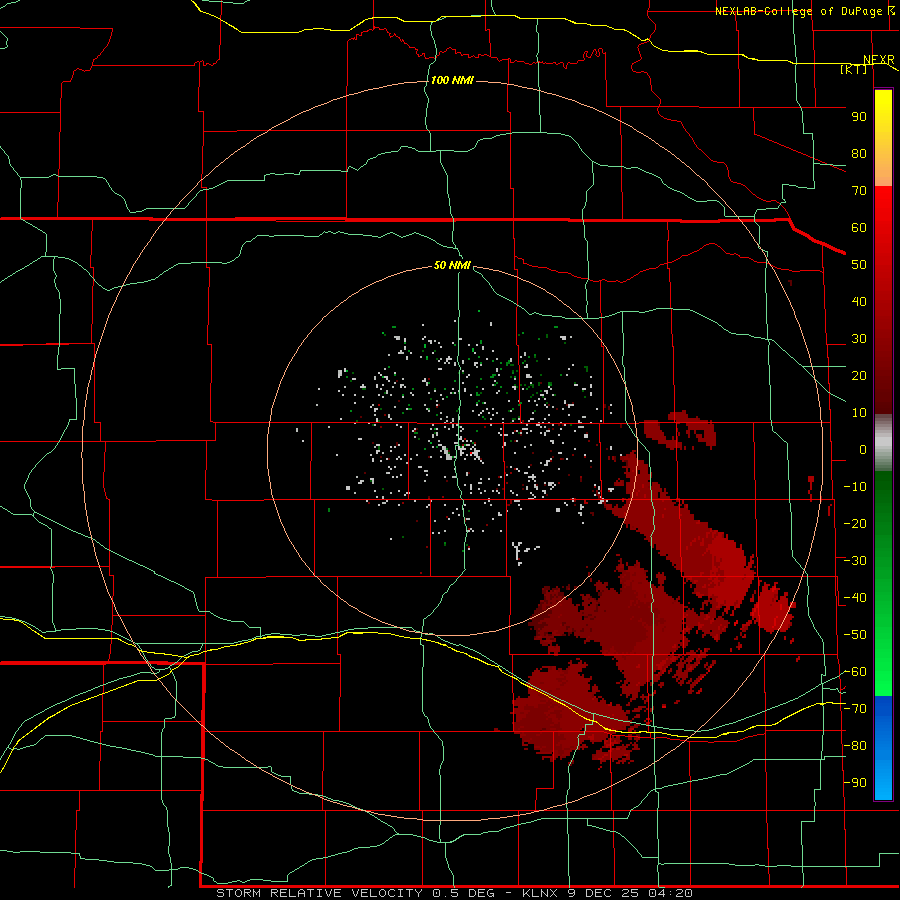
Task: Click the 20 value on the velocity scale
Action: point(859,375)
